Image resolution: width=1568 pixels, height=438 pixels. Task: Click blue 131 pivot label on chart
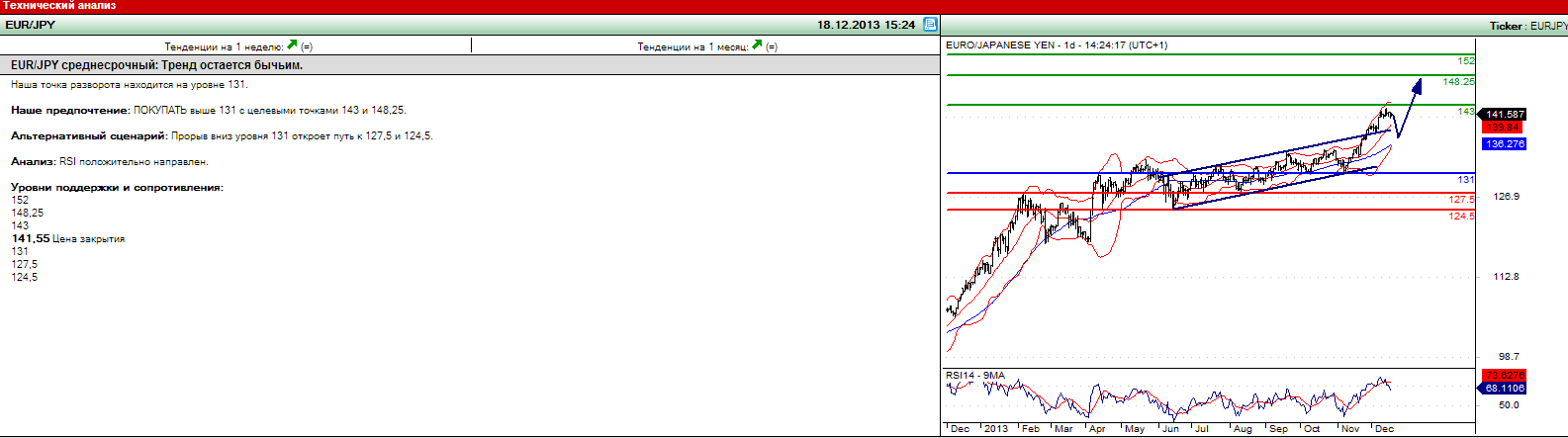click(x=1466, y=180)
